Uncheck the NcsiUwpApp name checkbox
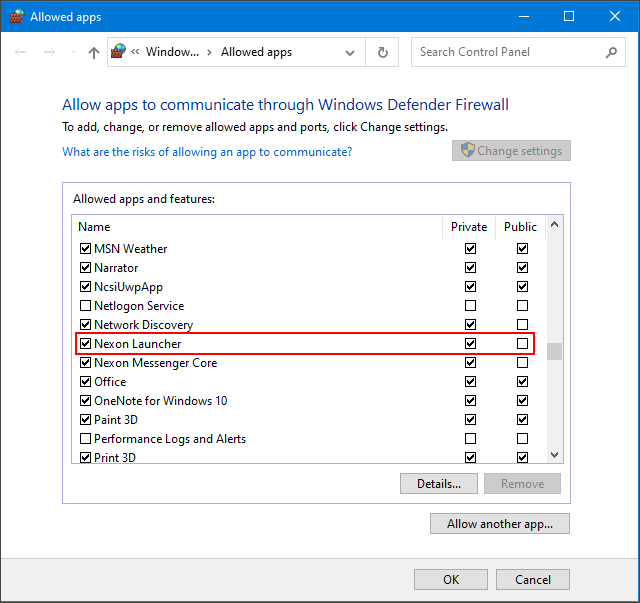The width and height of the screenshot is (640, 603). pyautogui.click(x=85, y=287)
